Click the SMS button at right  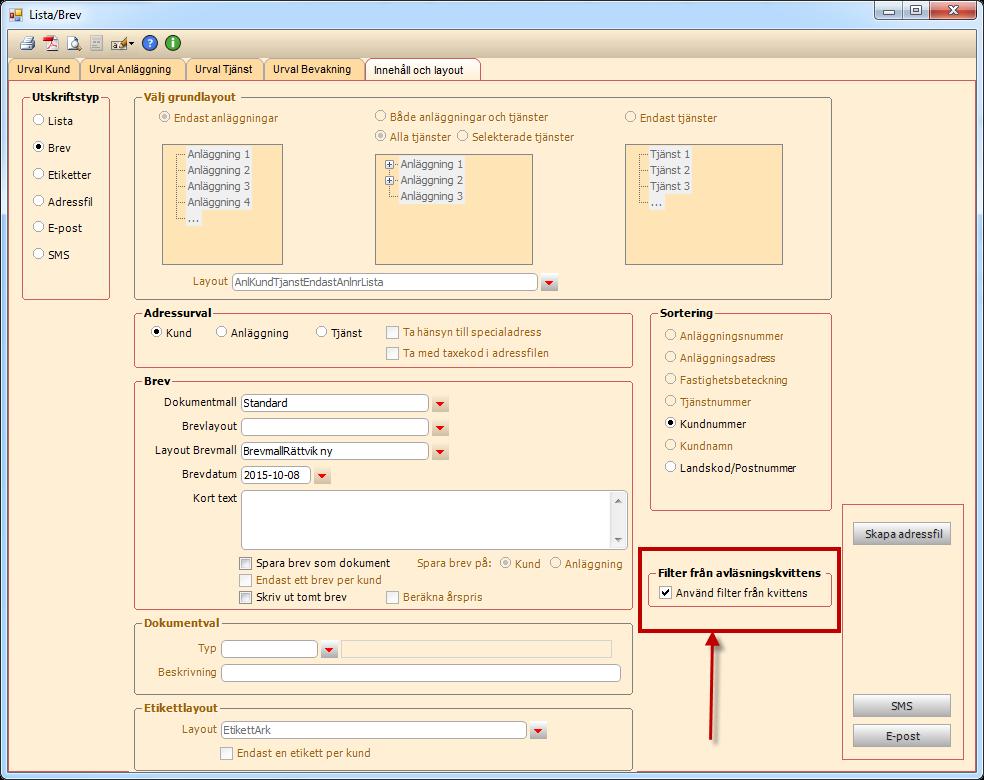pos(902,706)
